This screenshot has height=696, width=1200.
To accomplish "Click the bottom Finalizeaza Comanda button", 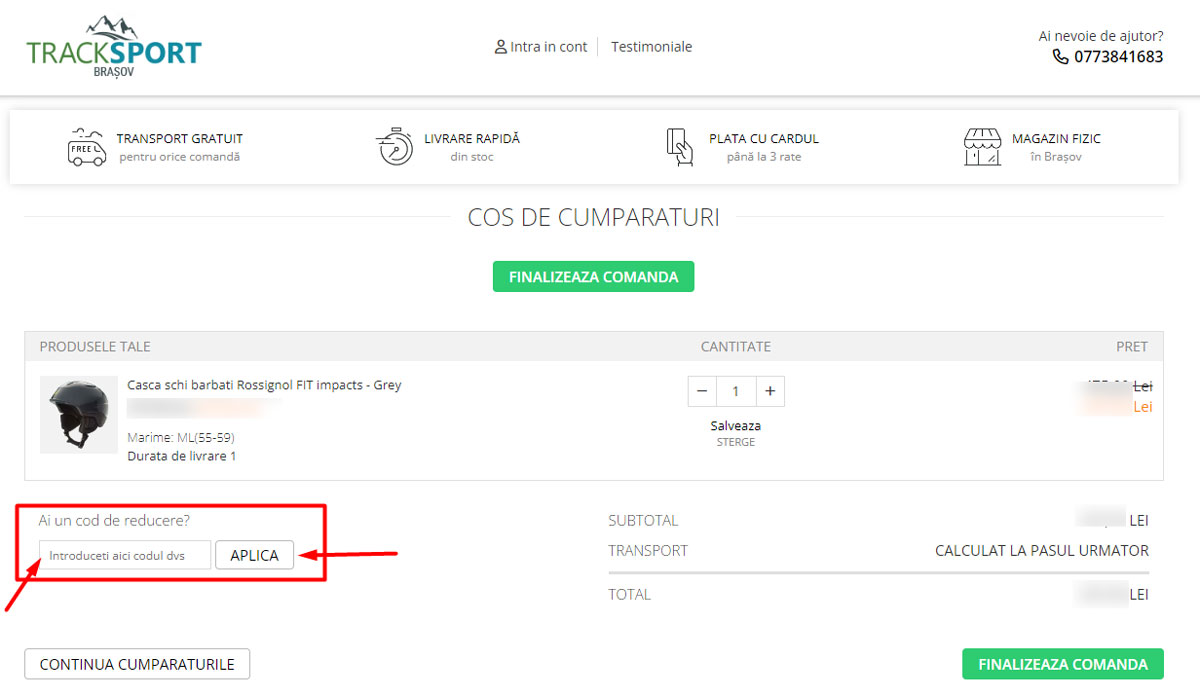I will 1063,664.
